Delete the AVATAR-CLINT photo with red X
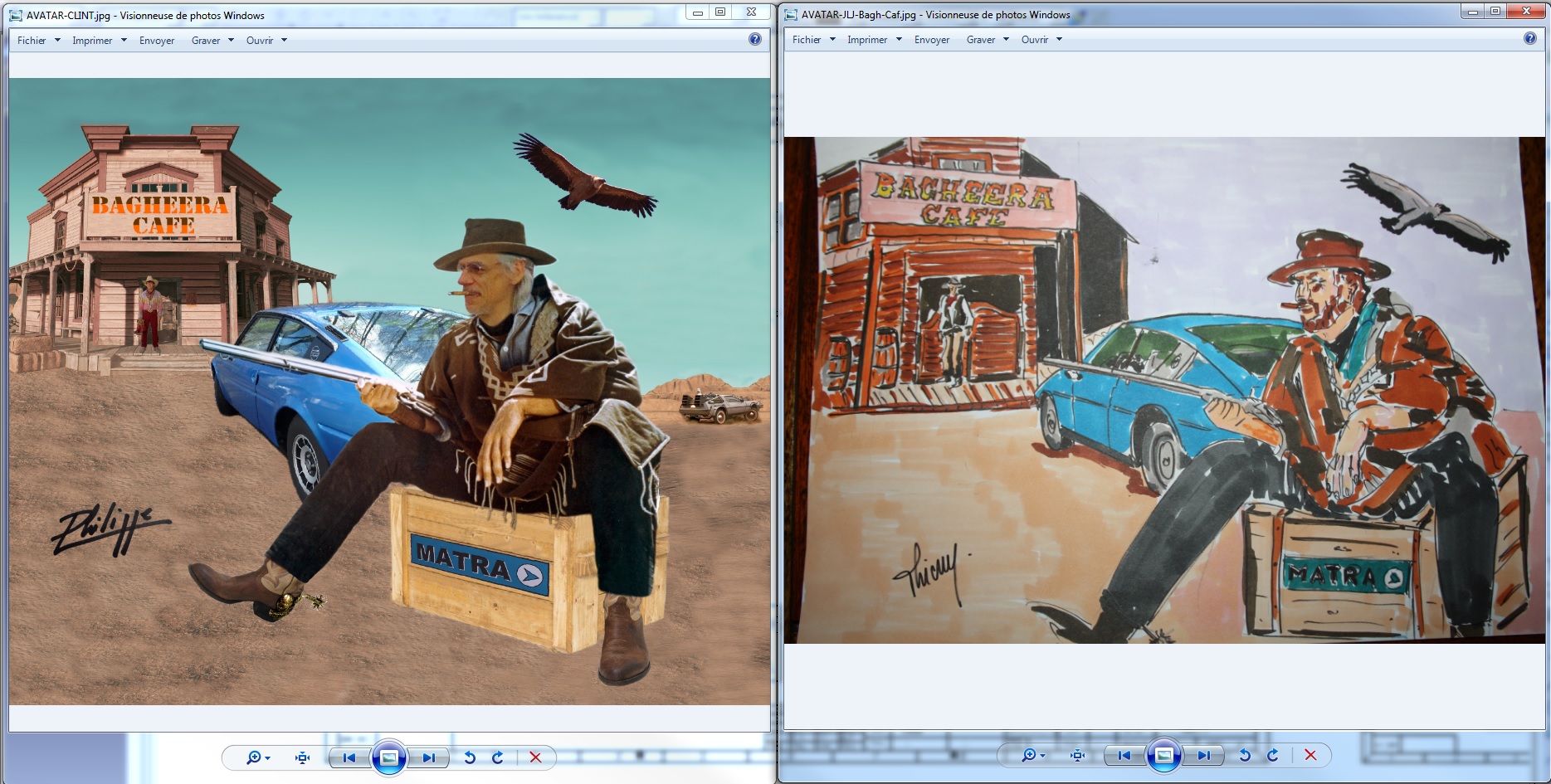The width and height of the screenshot is (1551, 784). point(535,757)
